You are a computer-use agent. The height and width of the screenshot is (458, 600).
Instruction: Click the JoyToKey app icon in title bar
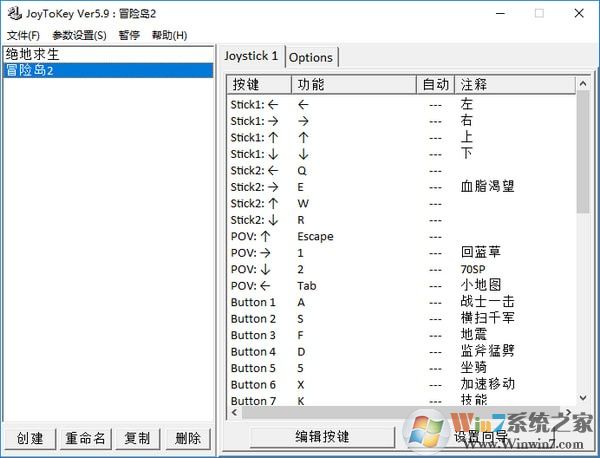[x=12, y=13]
